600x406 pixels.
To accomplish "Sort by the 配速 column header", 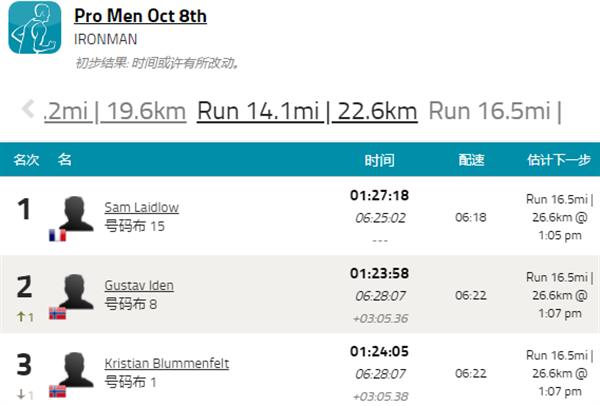I will tap(471, 160).
